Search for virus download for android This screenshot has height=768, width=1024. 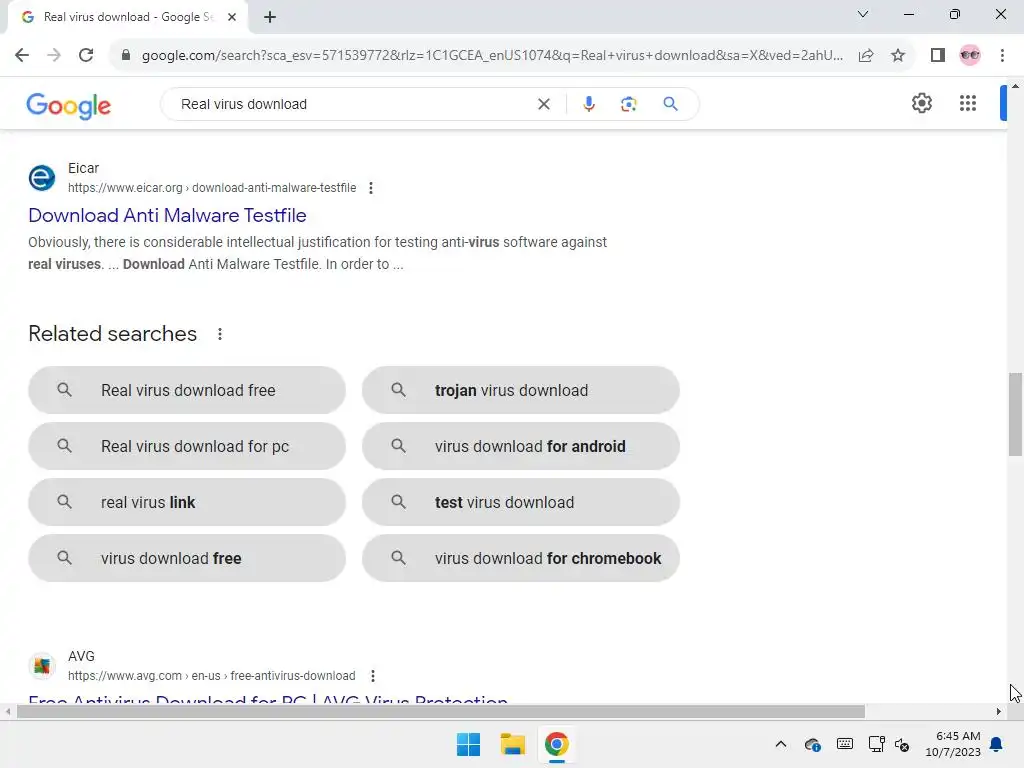pos(520,446)
